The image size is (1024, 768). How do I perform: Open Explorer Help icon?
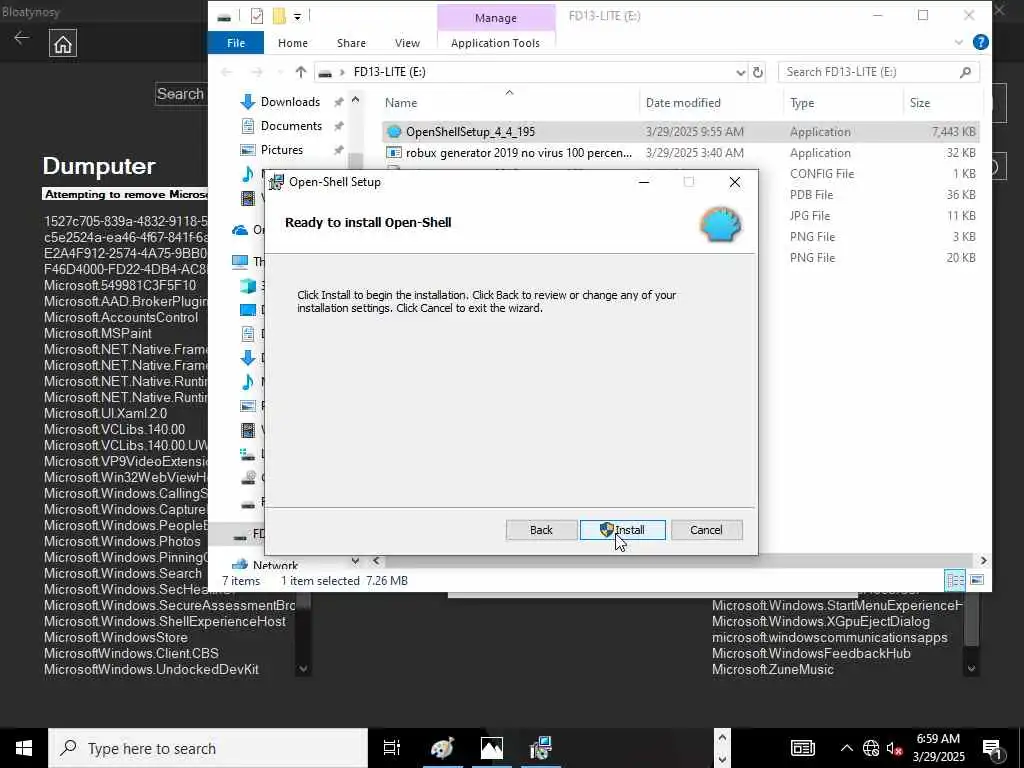click(980, 42)
